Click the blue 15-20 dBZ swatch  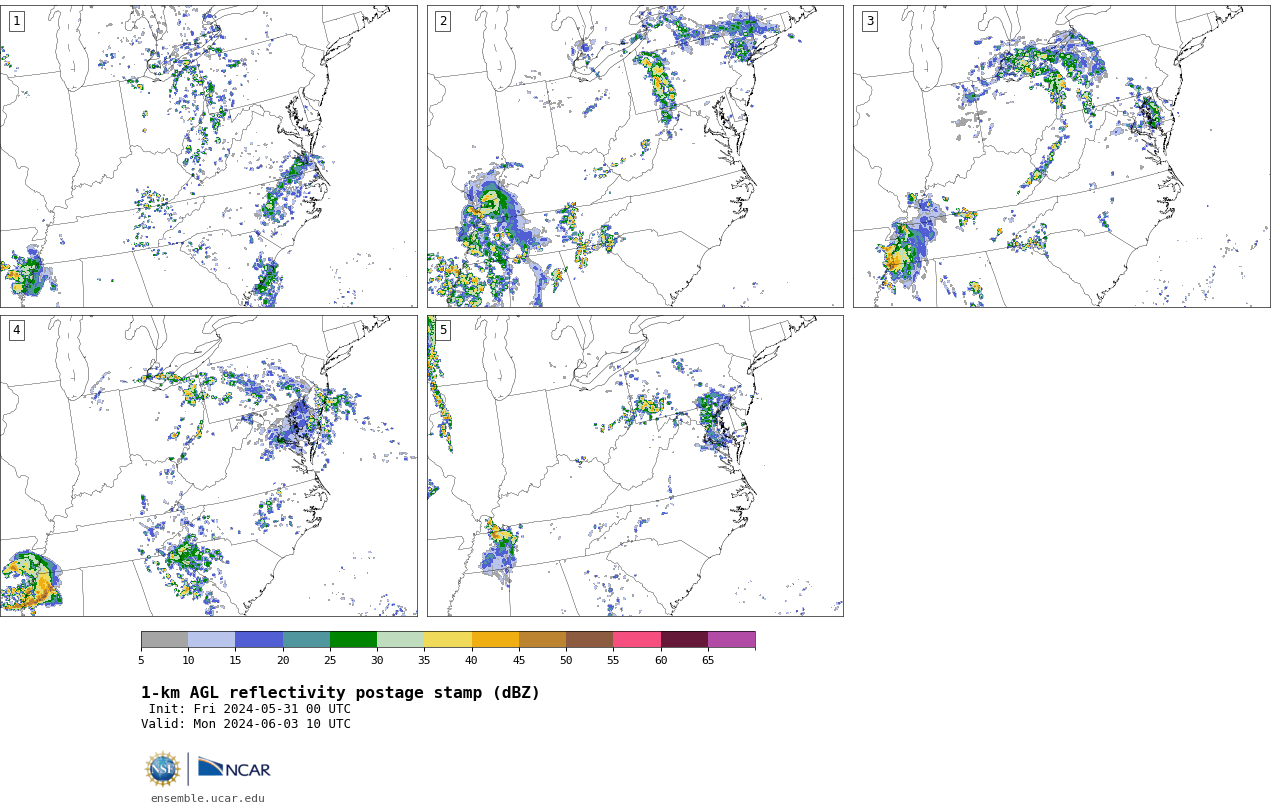tap(259, 640)
